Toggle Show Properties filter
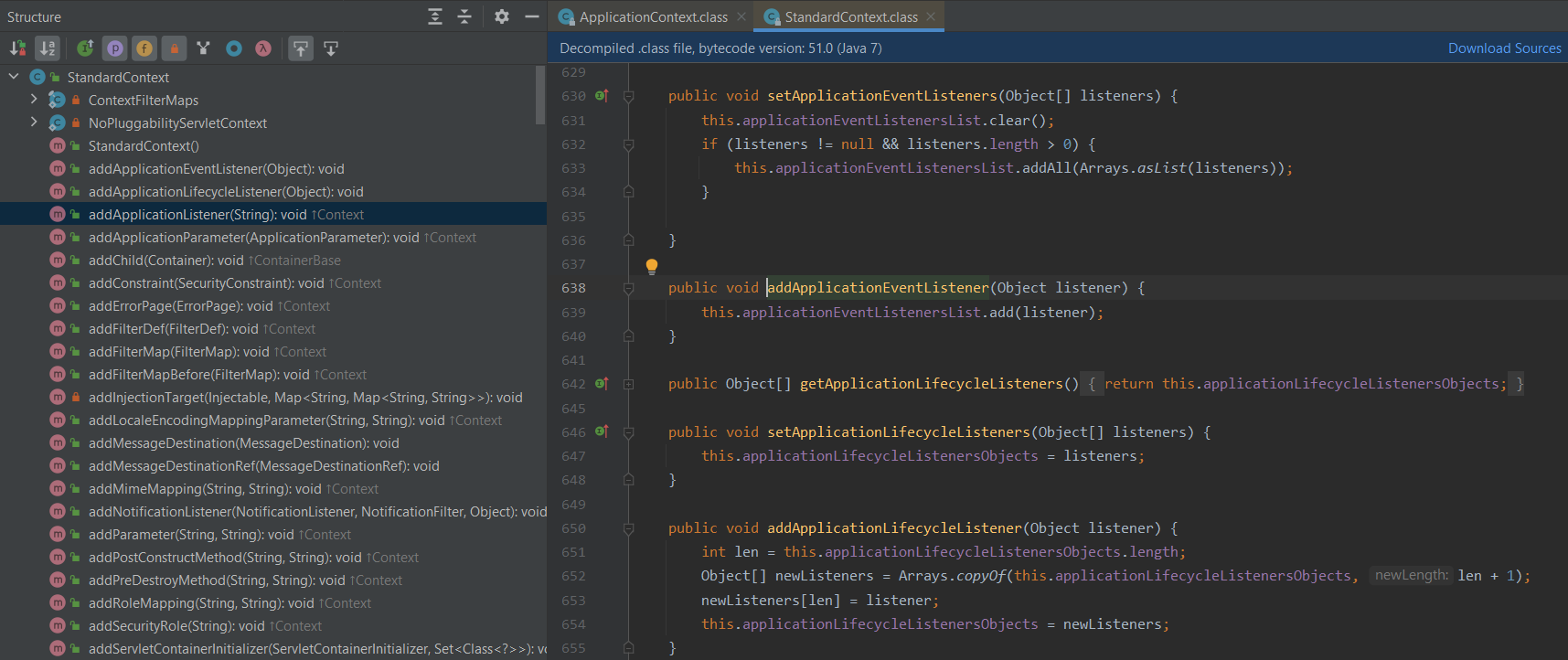 (114, 48)
